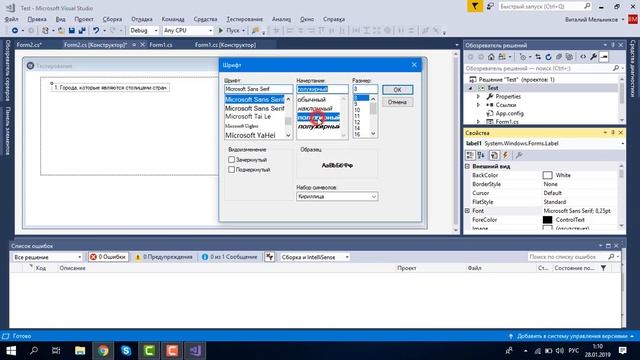The image size is (640, 360).
Task: Click the Save icon in toolbar
Action: pyautogui.click(x=72, y=31)
